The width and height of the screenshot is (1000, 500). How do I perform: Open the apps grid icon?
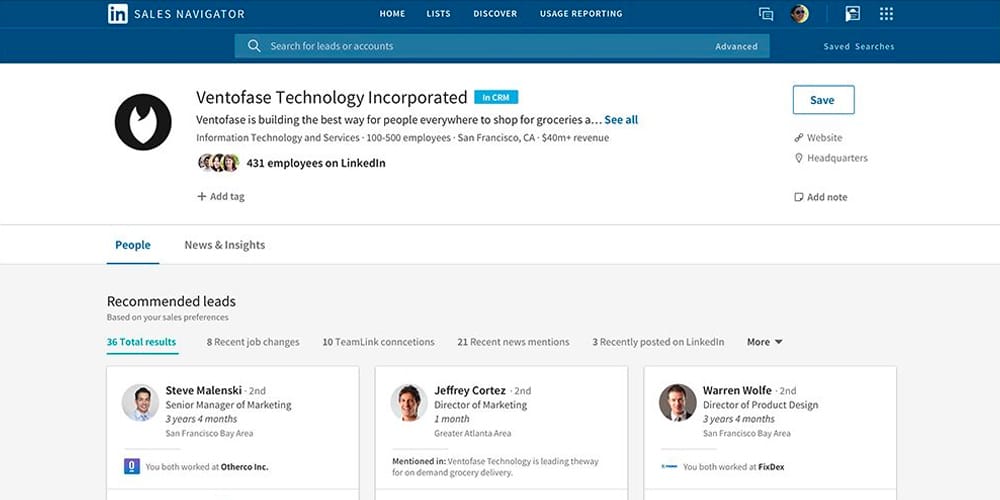click(x=886, y=13)
